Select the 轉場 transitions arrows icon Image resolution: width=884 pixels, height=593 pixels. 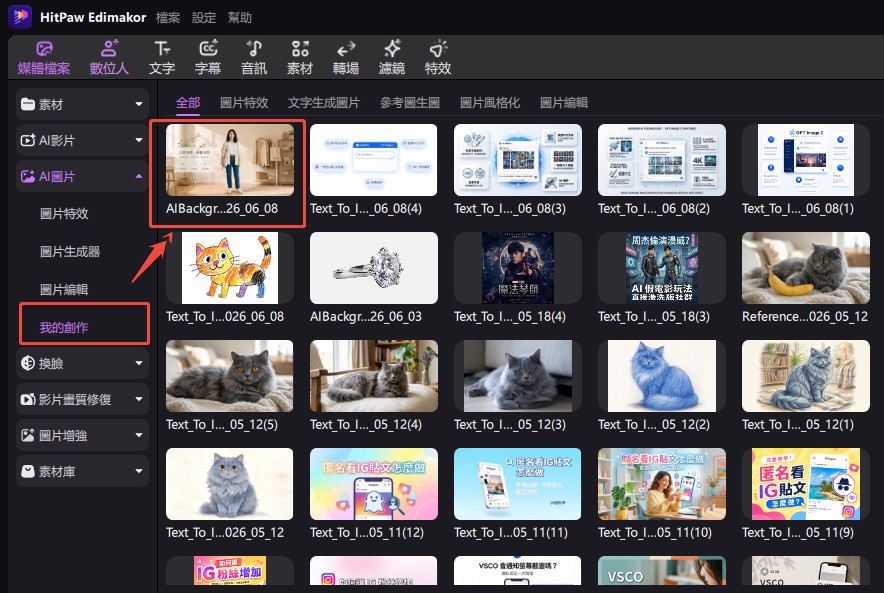pos(346,48)
